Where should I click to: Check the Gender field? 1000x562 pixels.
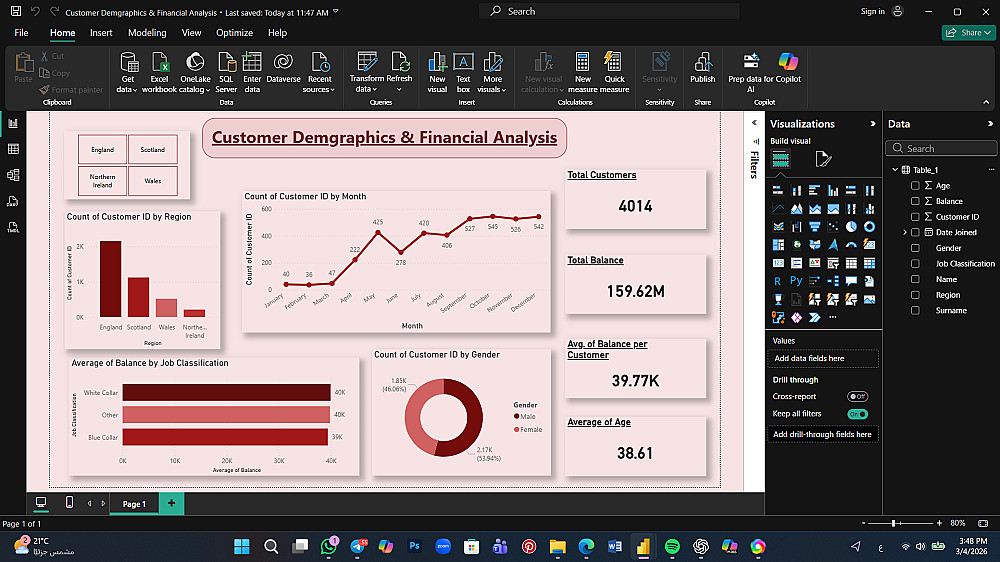click(x=915, y=248)
